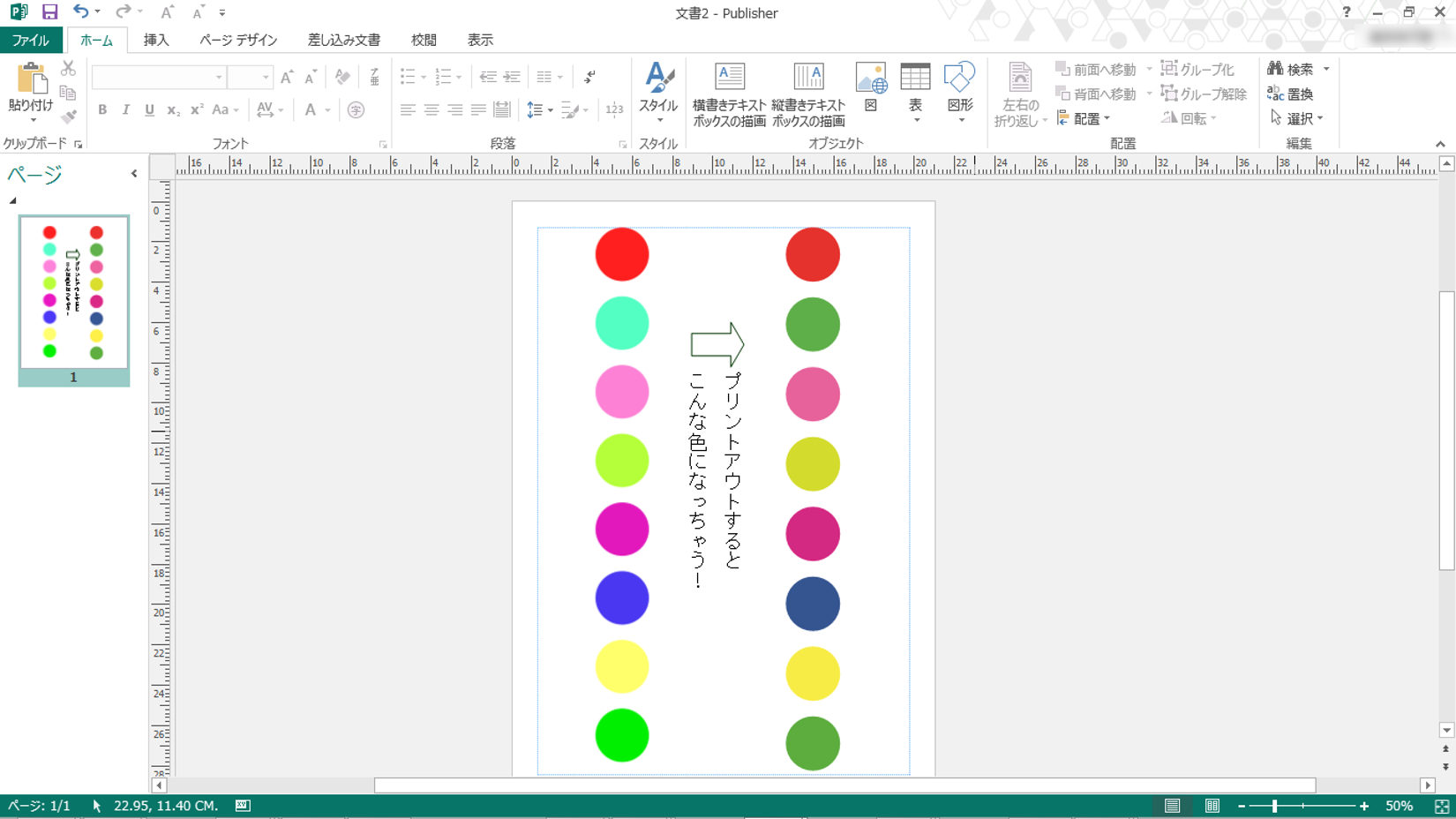Open the Shapes (図形) gallery
The image size is (1456, 819).
click(x=959, y=78)
